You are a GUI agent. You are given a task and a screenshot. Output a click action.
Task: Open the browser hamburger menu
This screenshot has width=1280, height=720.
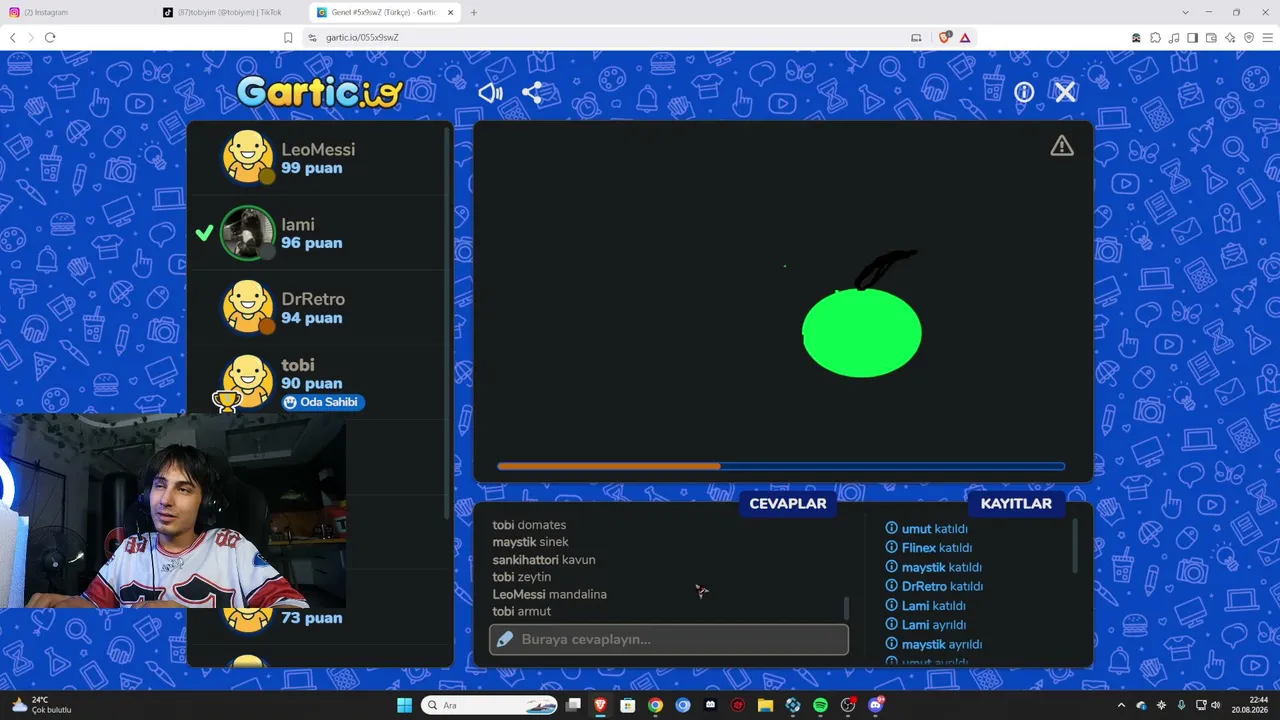tap(1267, 37)
